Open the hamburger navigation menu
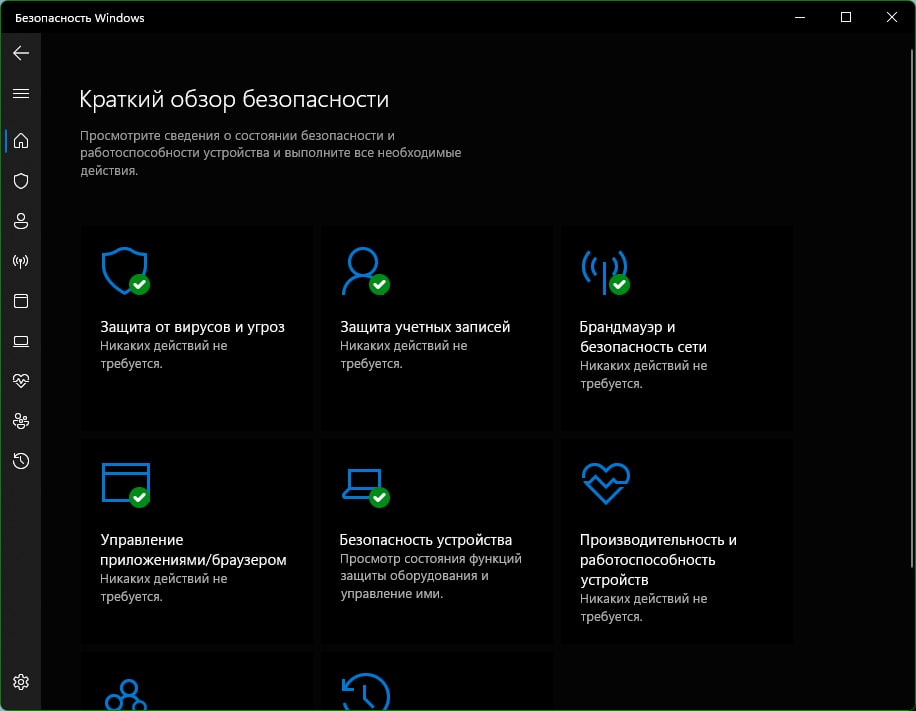Screen dimensions: 916x711 tap(21, 93)
